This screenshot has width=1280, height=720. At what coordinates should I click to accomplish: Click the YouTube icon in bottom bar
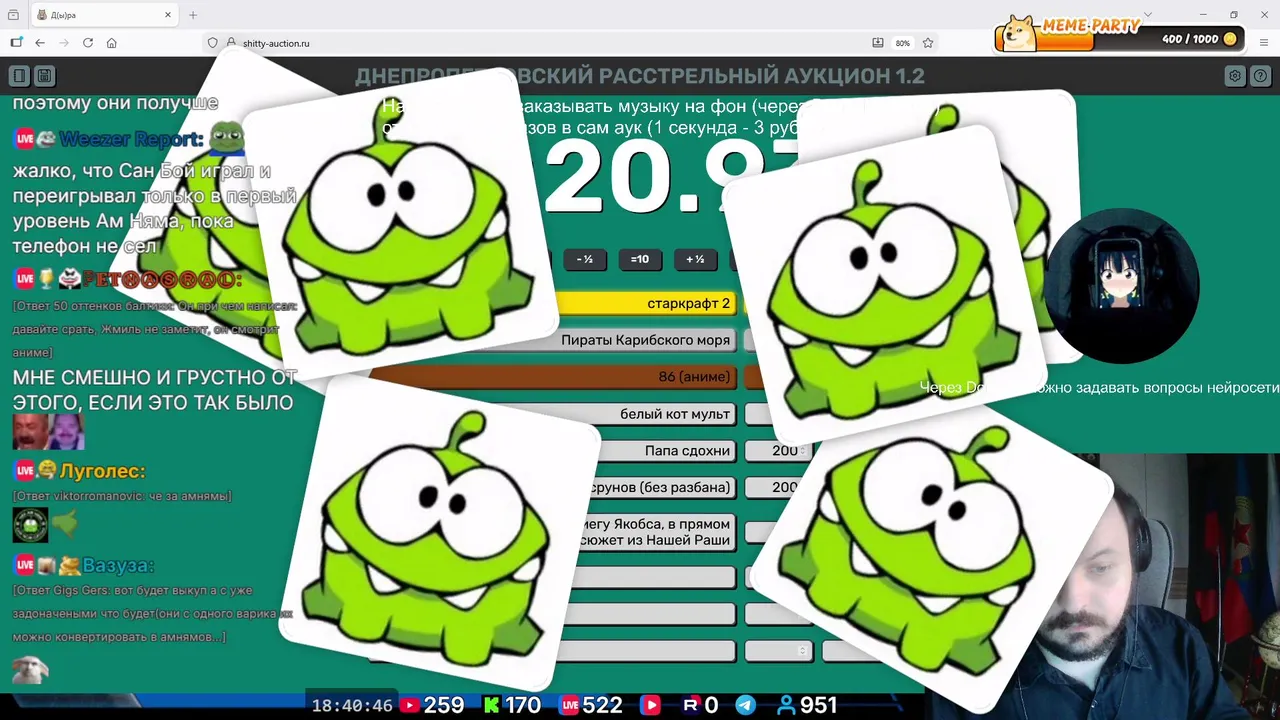pyautogui.click(x=409, y=705)
